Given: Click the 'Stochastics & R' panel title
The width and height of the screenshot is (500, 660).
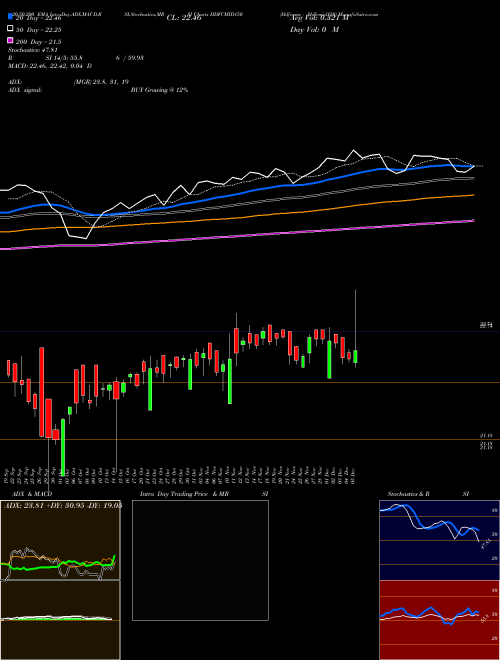Looking at the screenshot, I should (x=409, y=494).
